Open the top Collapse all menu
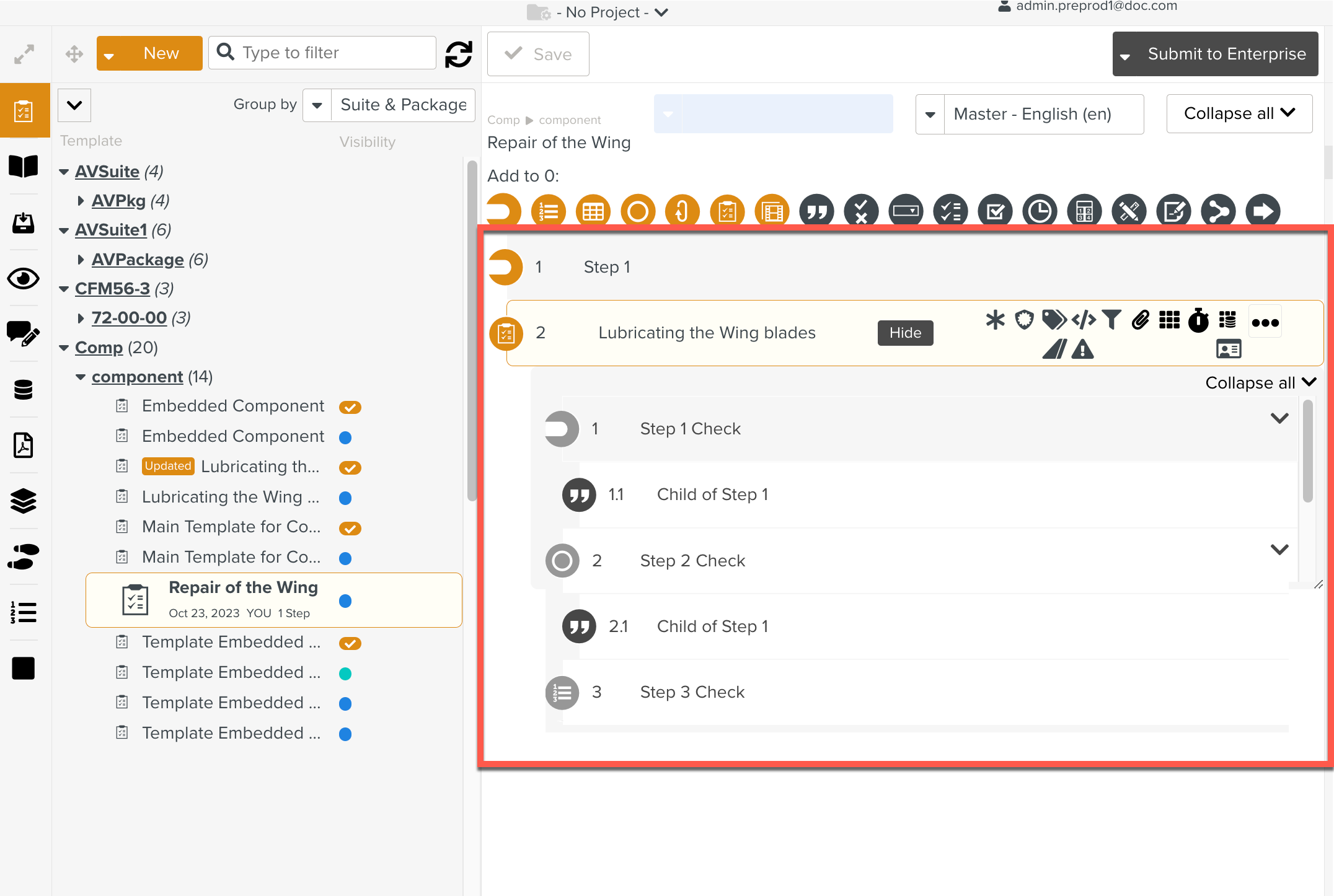1334x896 pixels. pyautogui.click(x=1239, y=113)
